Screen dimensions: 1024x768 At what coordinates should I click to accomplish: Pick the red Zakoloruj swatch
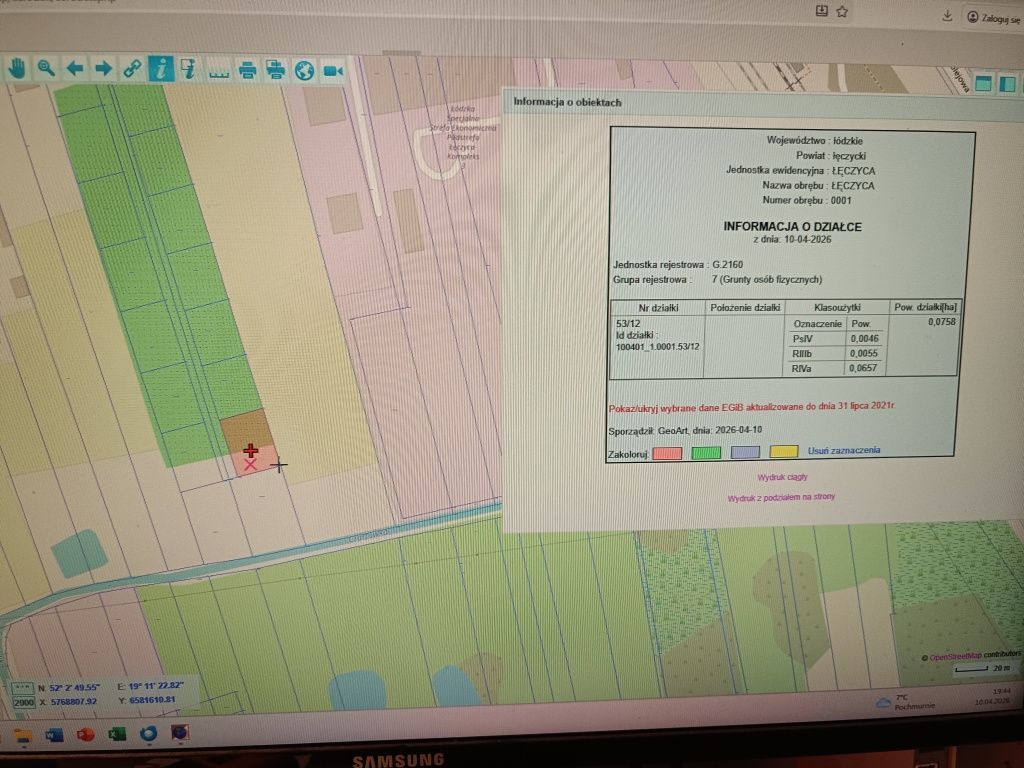(x=667, y=453)
